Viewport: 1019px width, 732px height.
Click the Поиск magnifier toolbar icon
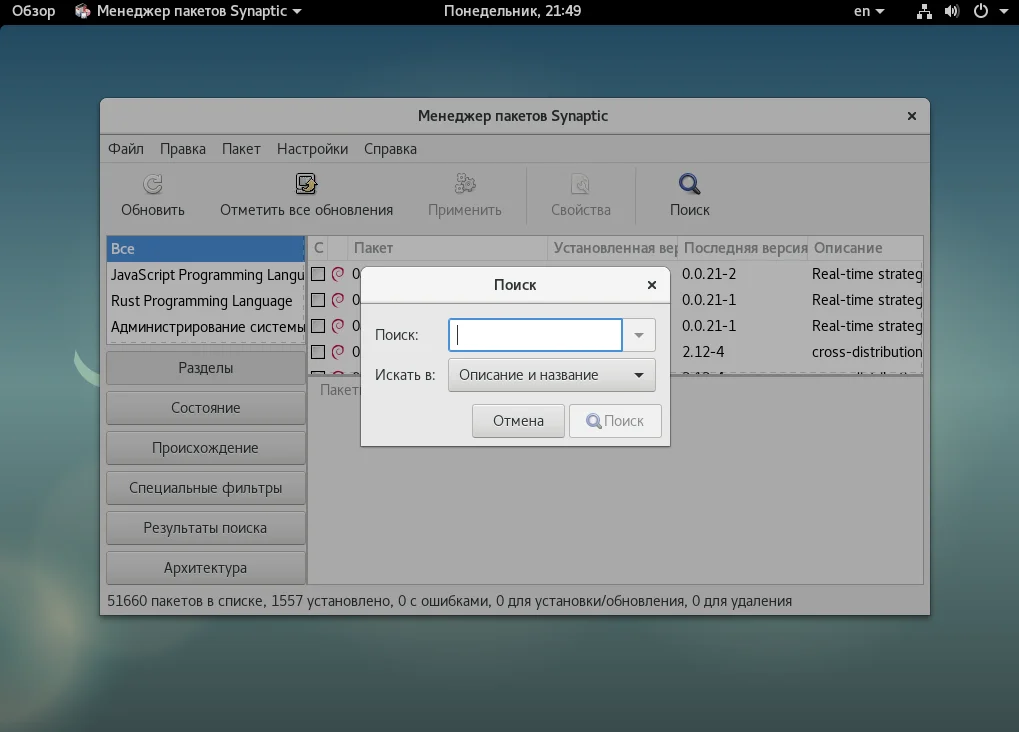[x=689, y=184]
